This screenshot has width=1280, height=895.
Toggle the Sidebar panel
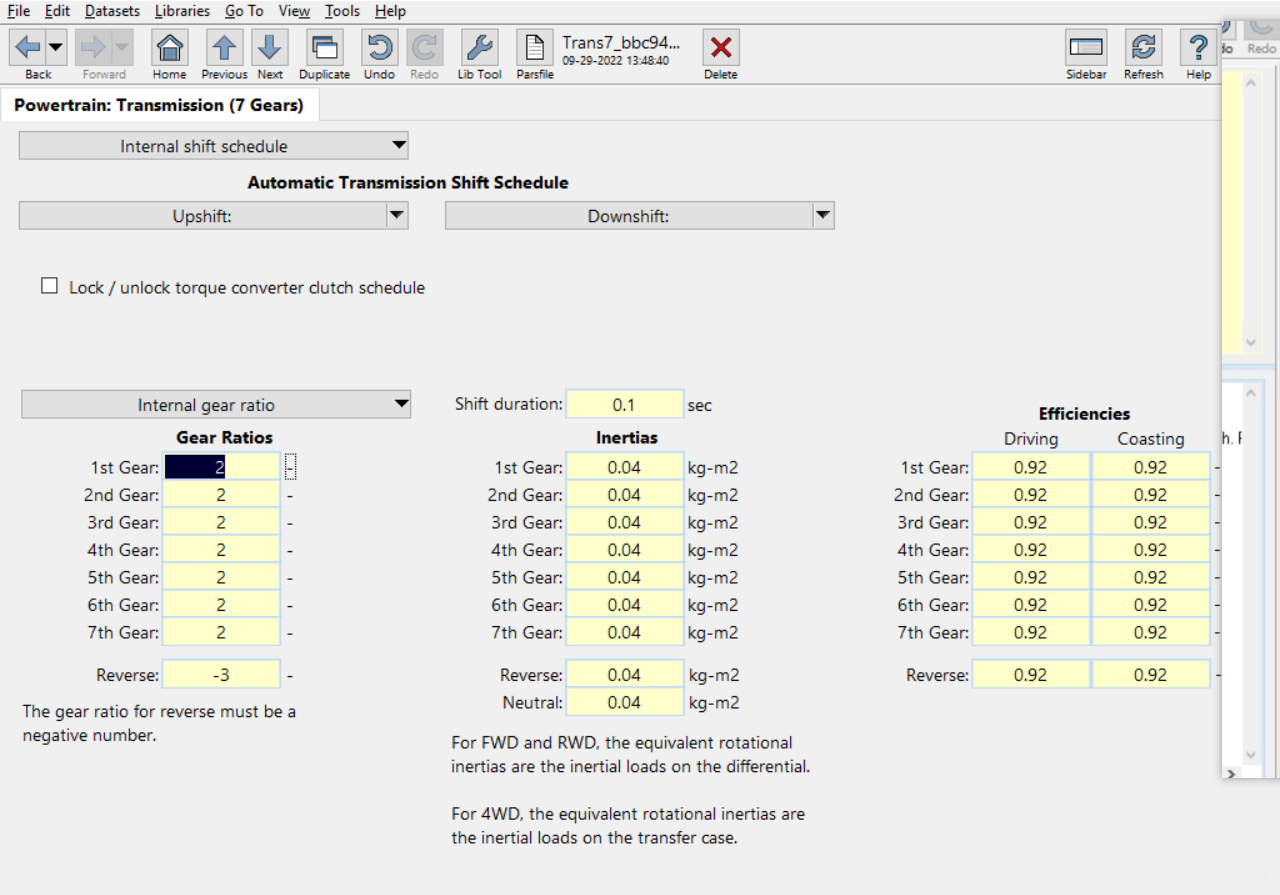[x=1086, y=48]
